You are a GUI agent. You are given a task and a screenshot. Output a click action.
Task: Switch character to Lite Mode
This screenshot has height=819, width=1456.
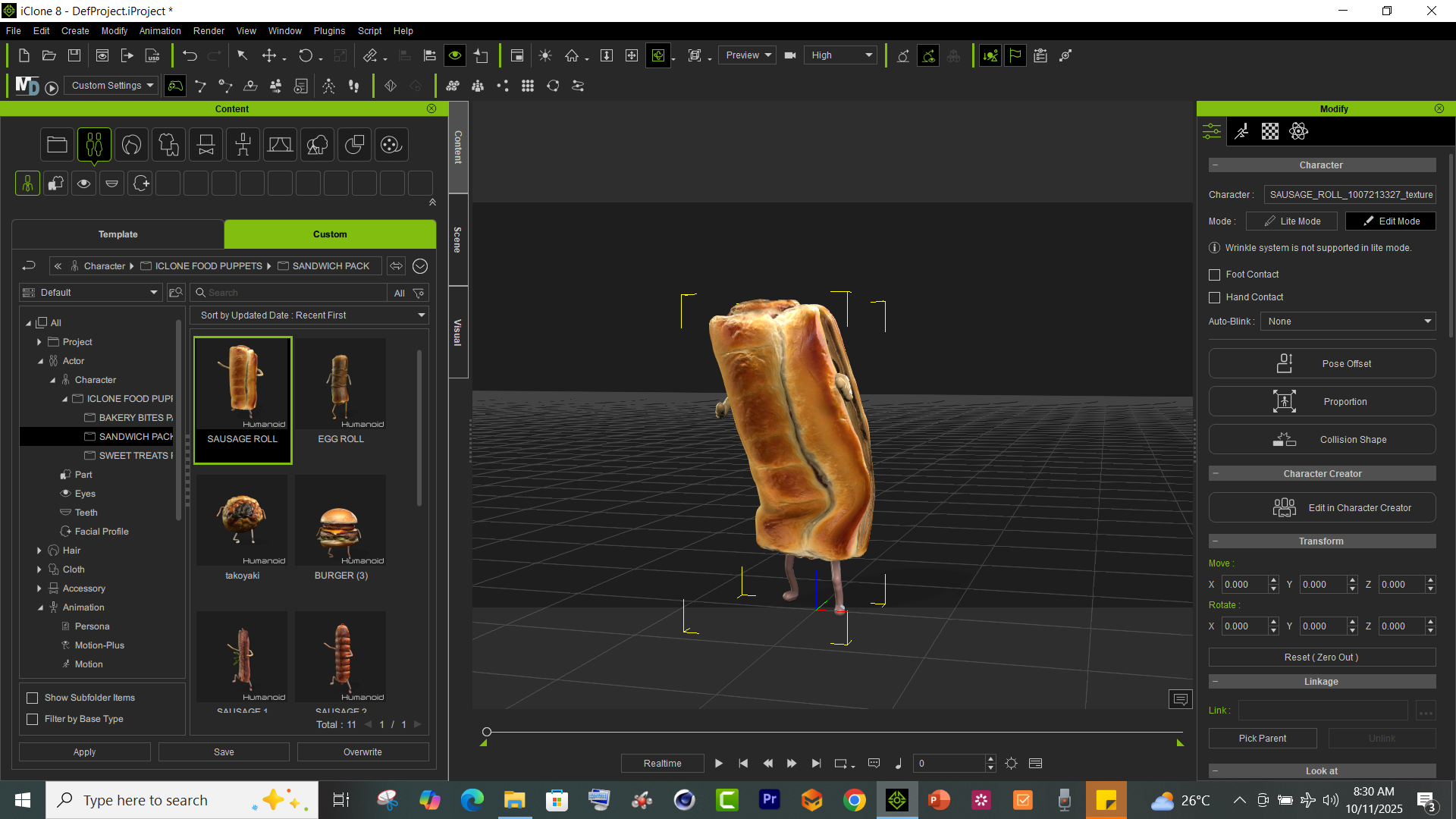pos(1291,221)
